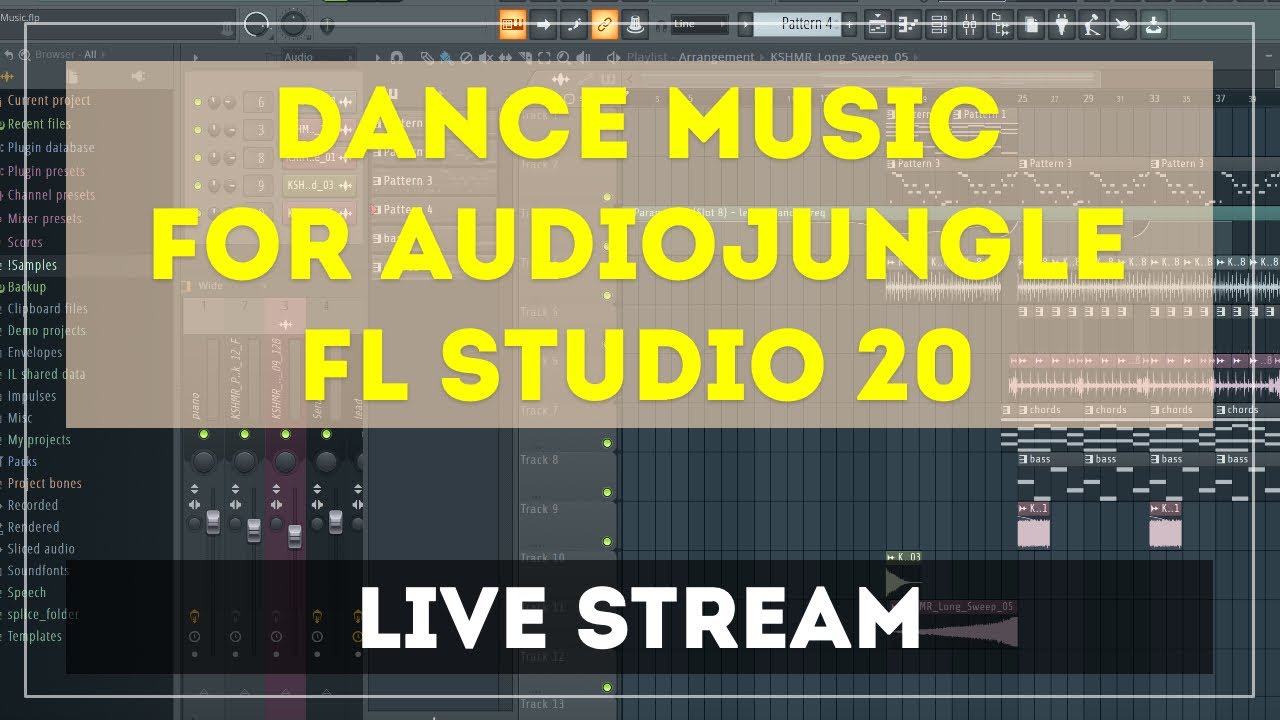Toggle the link-to-controller chain button
This screenshot has width=1280, height=720.
[604, 24]
